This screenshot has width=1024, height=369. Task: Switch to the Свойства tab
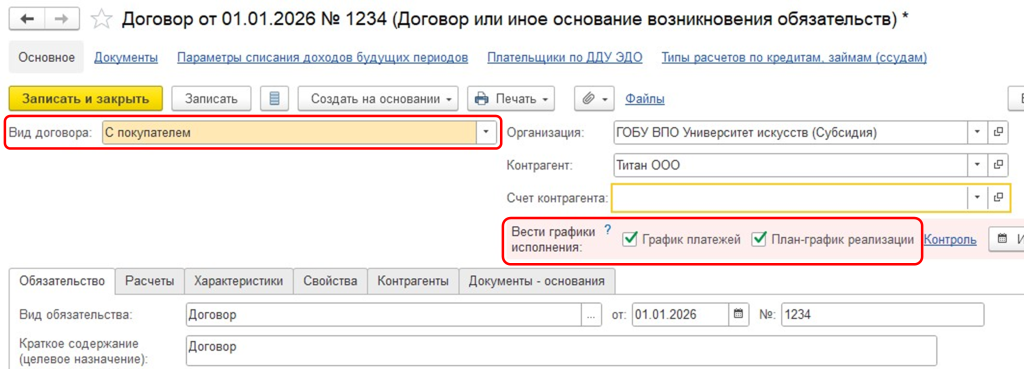[x=330, y=281]
